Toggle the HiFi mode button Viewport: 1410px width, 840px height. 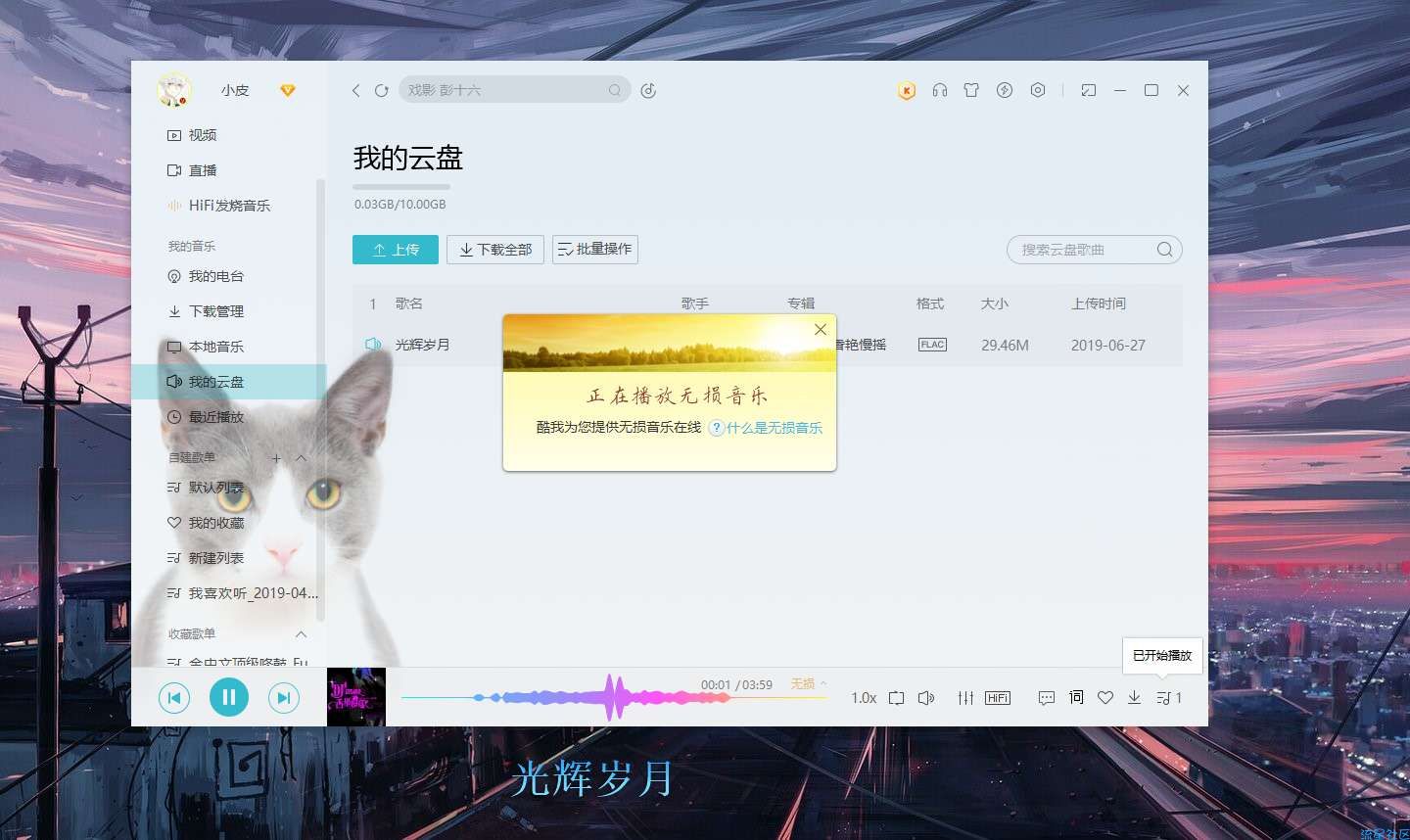pyautogui.click(x=998, y=698)
